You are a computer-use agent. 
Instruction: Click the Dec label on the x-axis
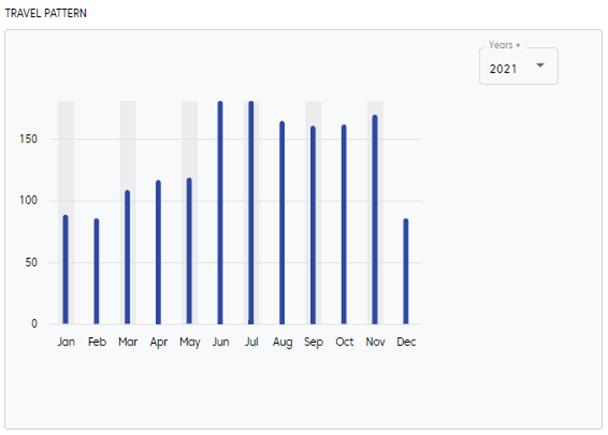coord(406,342)
